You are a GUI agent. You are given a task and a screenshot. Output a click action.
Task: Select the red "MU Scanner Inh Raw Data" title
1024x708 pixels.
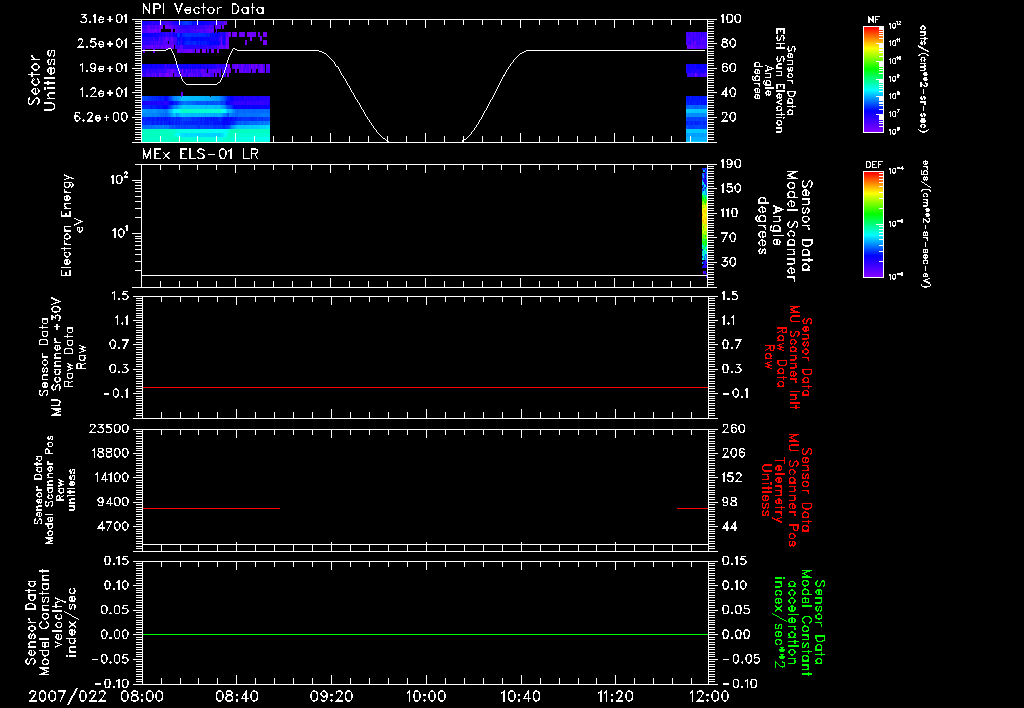click(789, 357)
